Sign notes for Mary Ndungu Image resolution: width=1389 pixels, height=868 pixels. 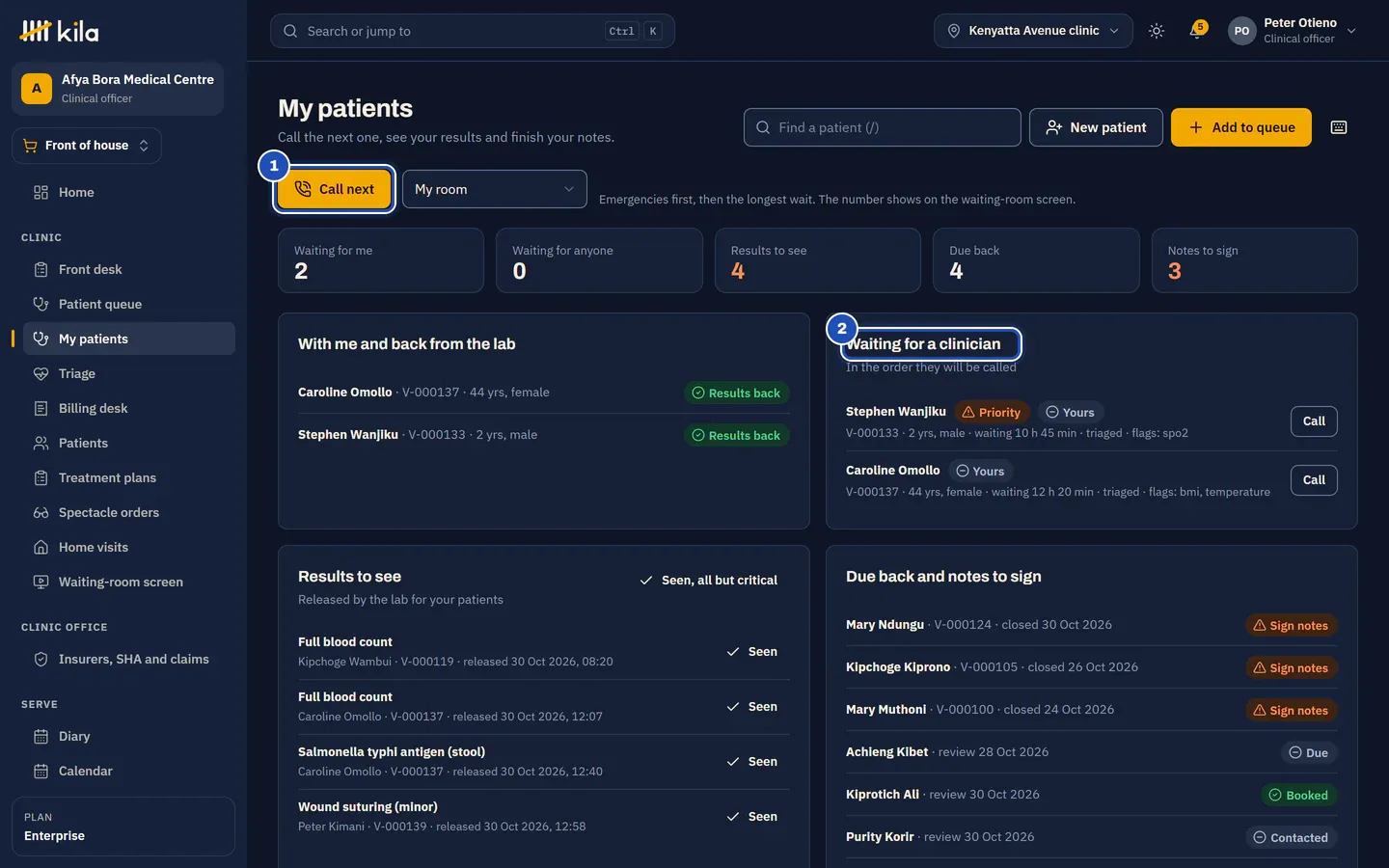tap(1292, 626)
